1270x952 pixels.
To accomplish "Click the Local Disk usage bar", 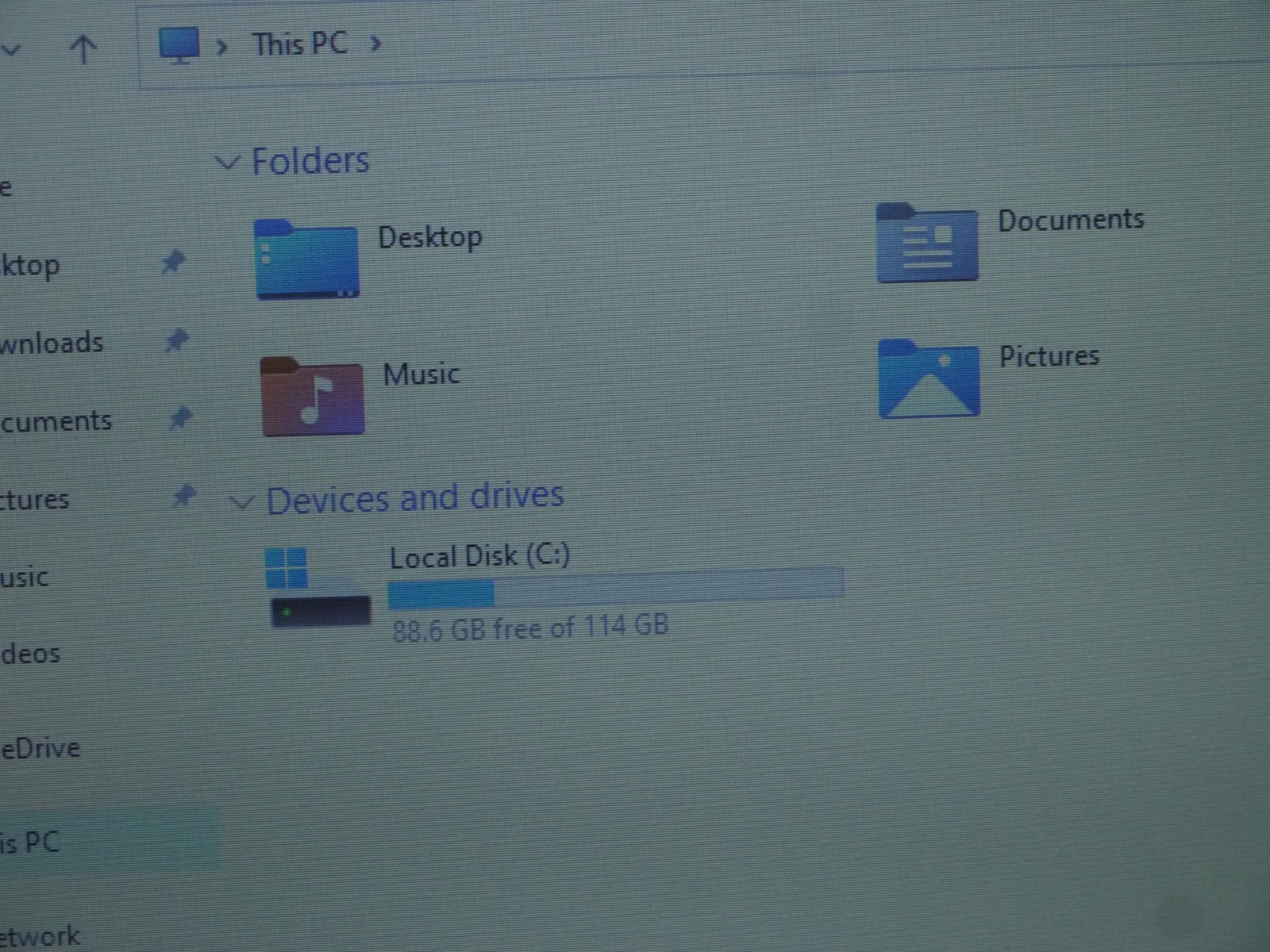I will tap(615, 589).
